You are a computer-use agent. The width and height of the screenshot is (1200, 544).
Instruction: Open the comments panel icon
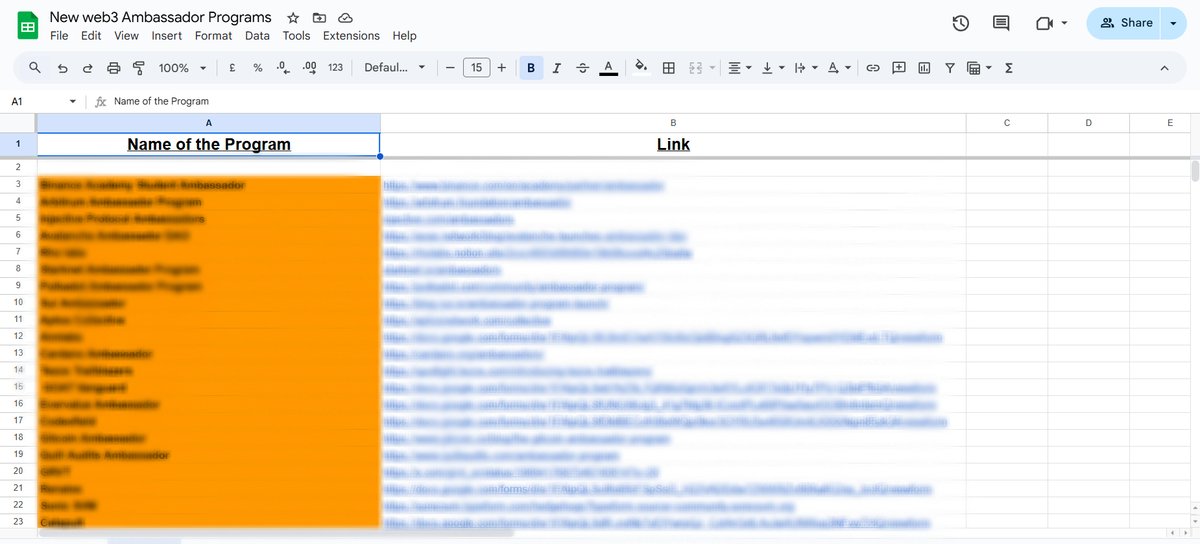coord(1001,23)
